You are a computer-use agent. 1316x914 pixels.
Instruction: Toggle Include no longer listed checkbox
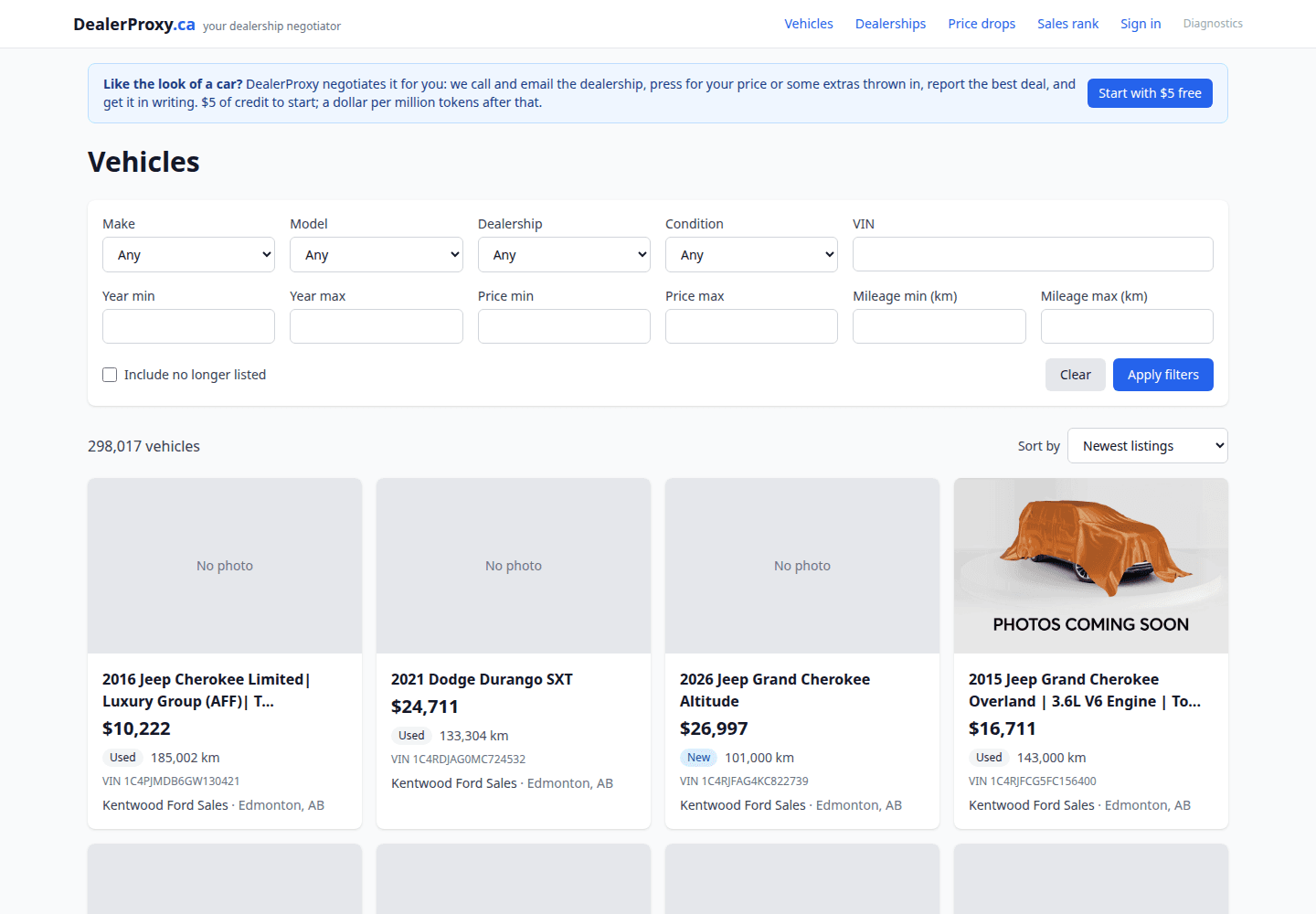[110, 375]
